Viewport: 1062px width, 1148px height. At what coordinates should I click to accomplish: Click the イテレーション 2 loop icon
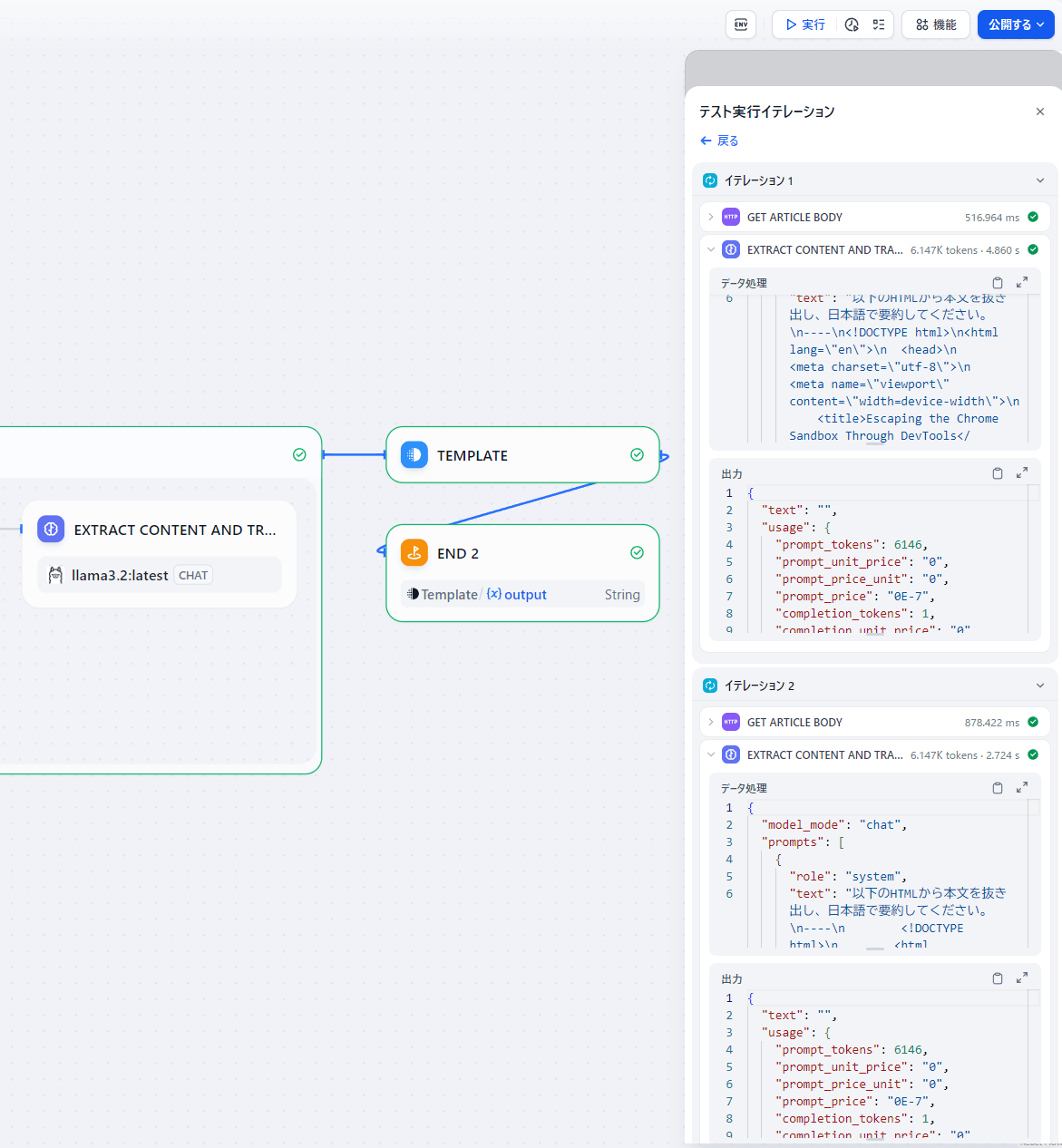click(710, 686)
